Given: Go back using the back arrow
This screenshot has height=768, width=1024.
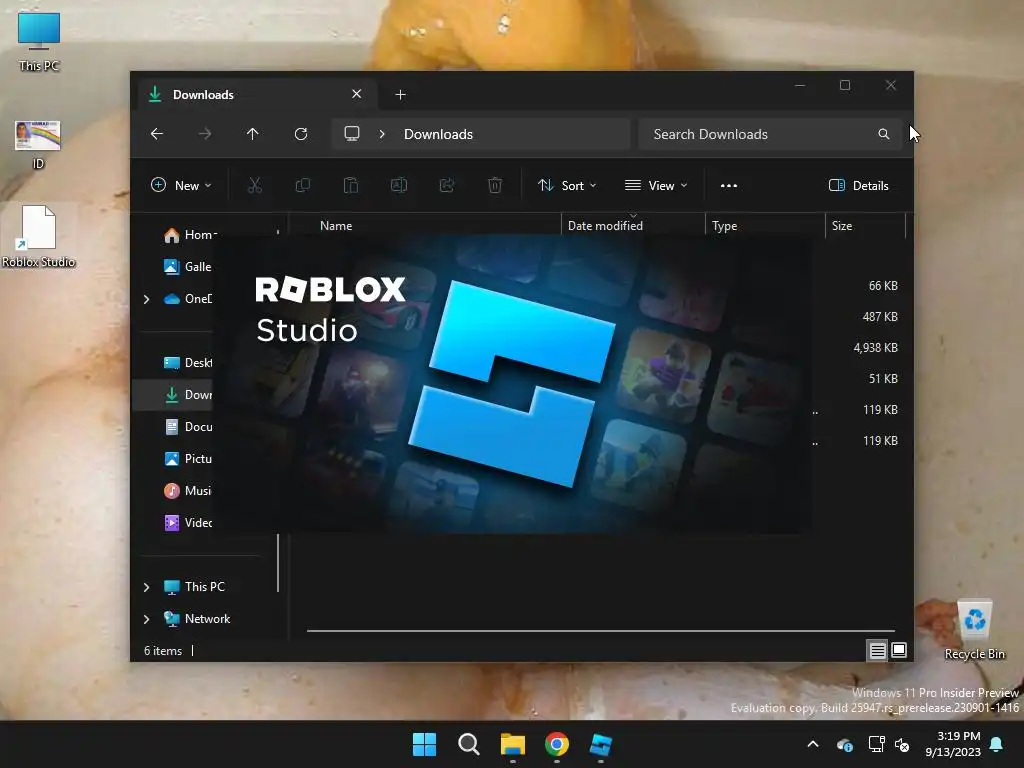Looking at the screenshot, I should click(157, 134).
